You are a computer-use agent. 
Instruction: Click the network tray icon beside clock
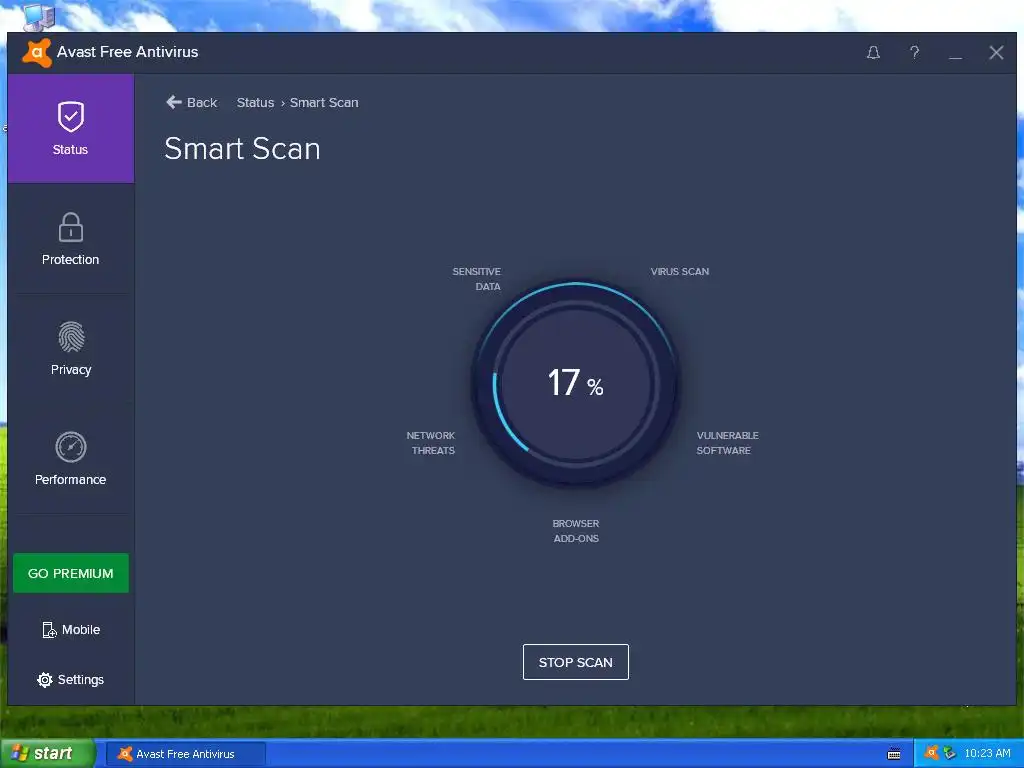tap(950, 753)
